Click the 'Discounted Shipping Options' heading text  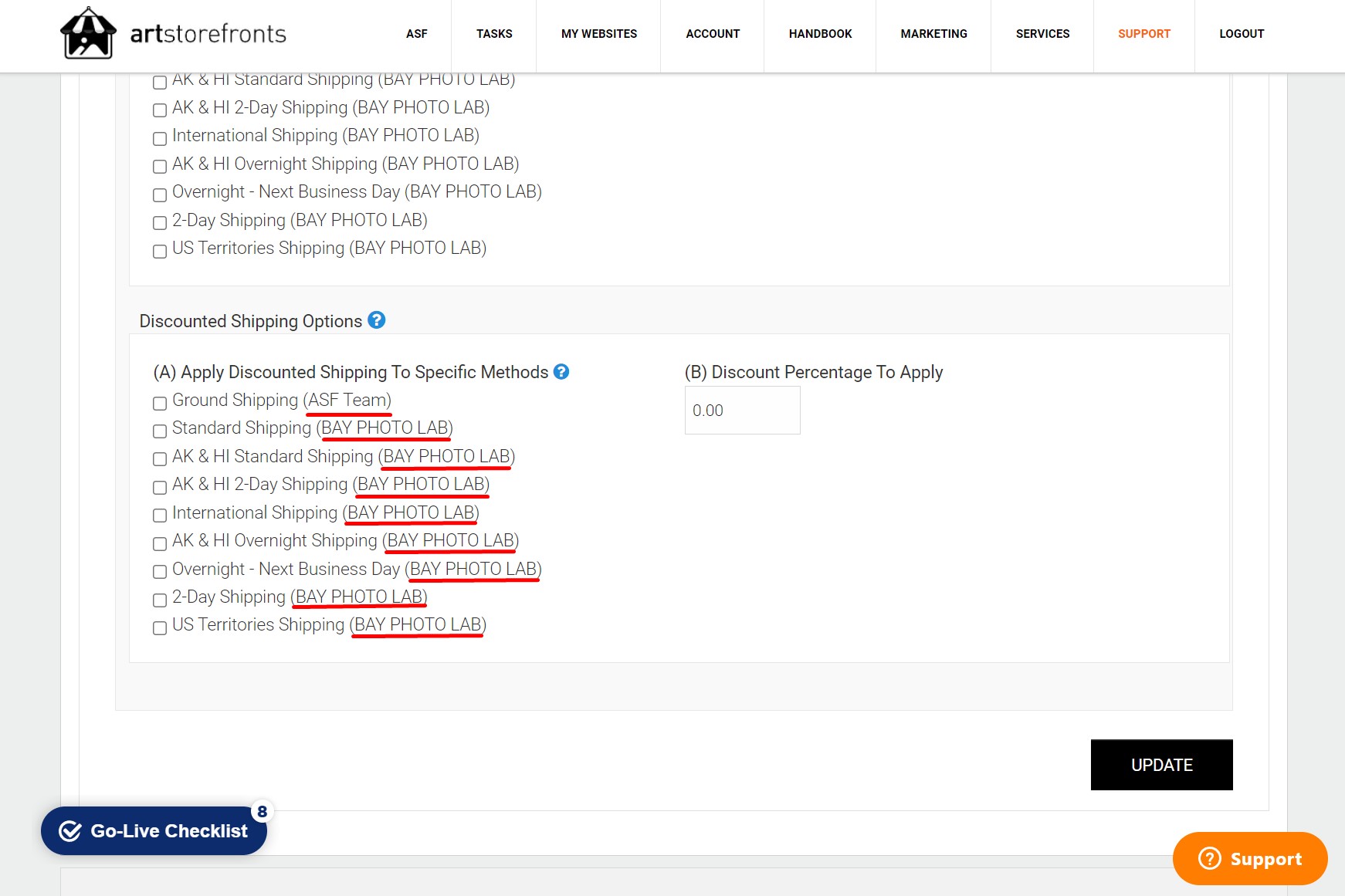(x=251, y=321)
